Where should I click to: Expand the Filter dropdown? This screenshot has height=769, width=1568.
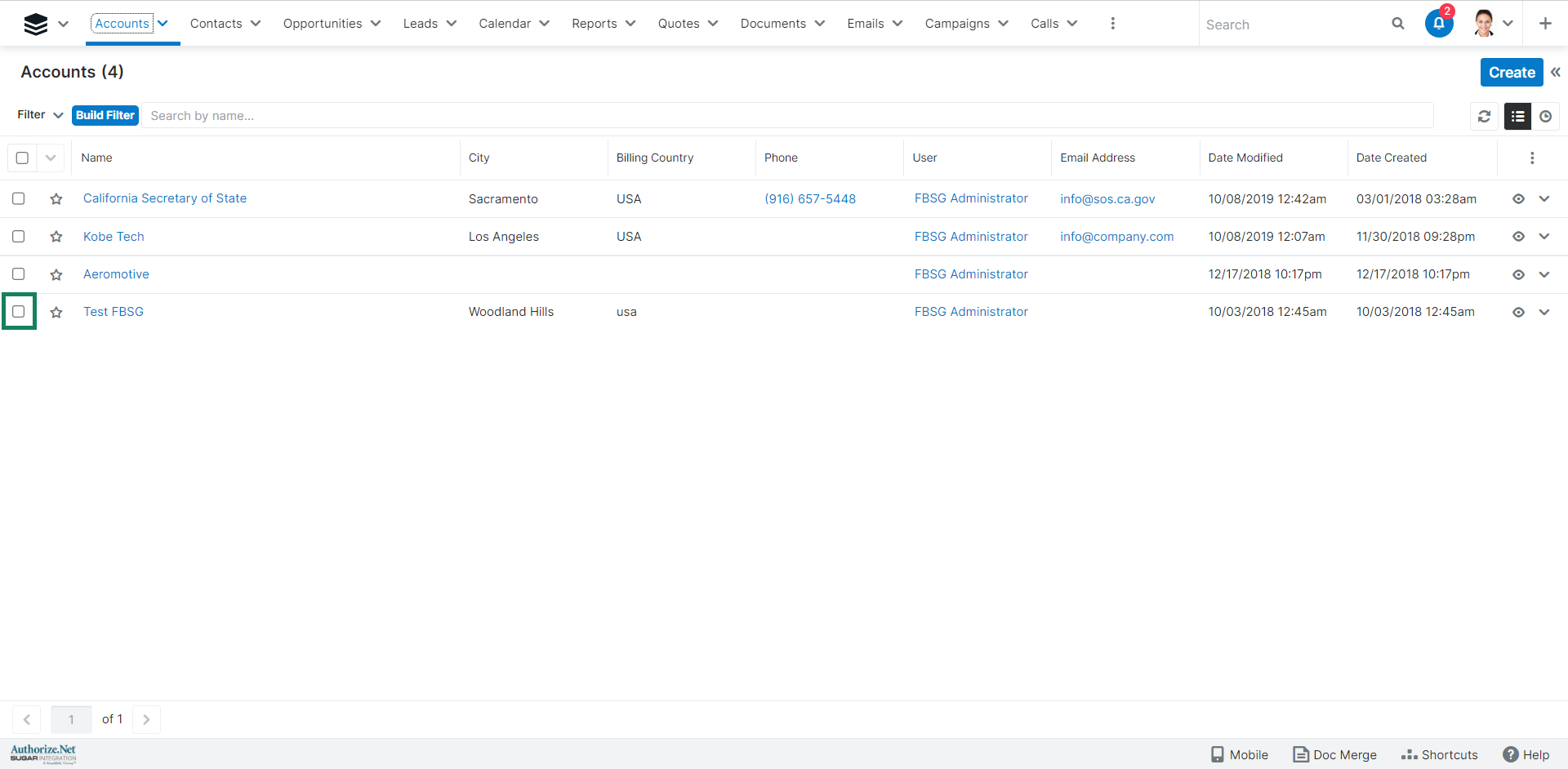40,115
